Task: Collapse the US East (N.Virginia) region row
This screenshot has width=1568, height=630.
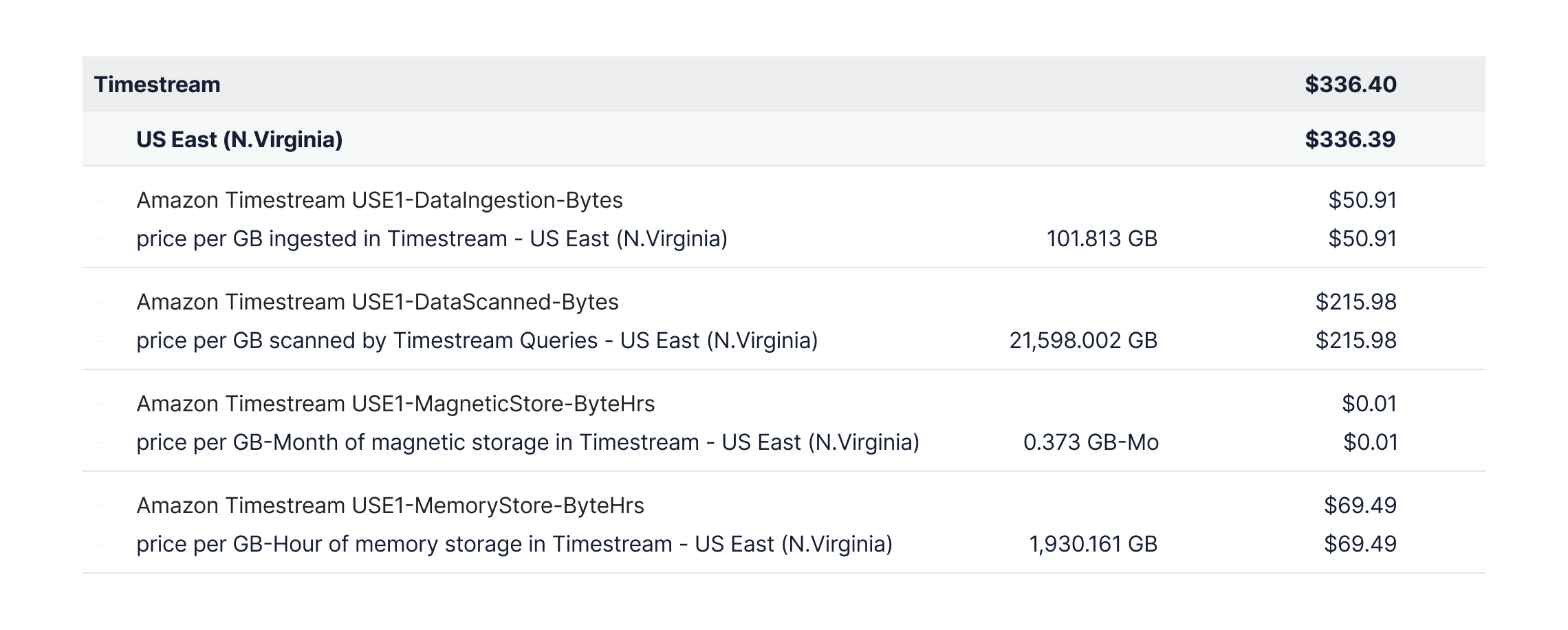Action: tap(239, 140)
